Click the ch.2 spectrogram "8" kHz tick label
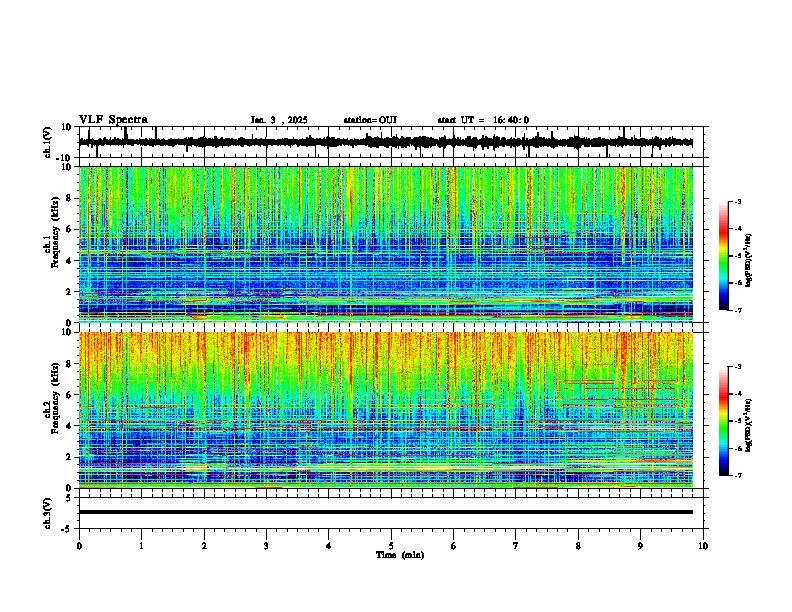The width and height of the screenshot is (792, 612). (69, 364)
